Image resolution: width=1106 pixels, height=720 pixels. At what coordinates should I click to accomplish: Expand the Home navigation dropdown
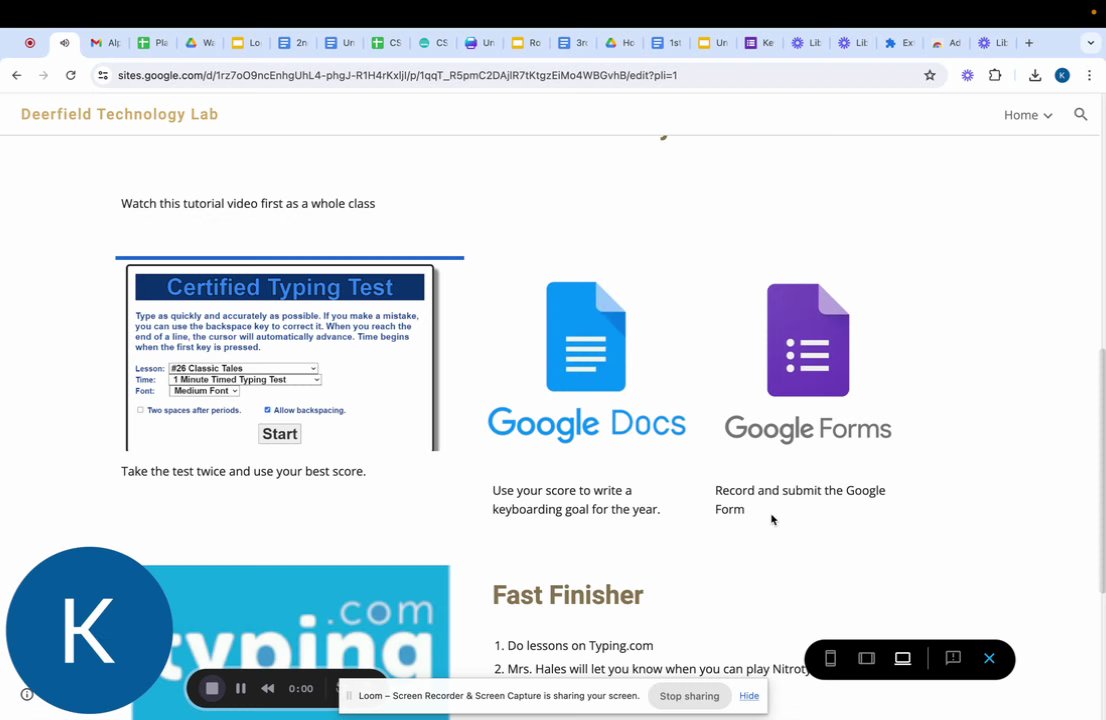tap(1028, 115)
